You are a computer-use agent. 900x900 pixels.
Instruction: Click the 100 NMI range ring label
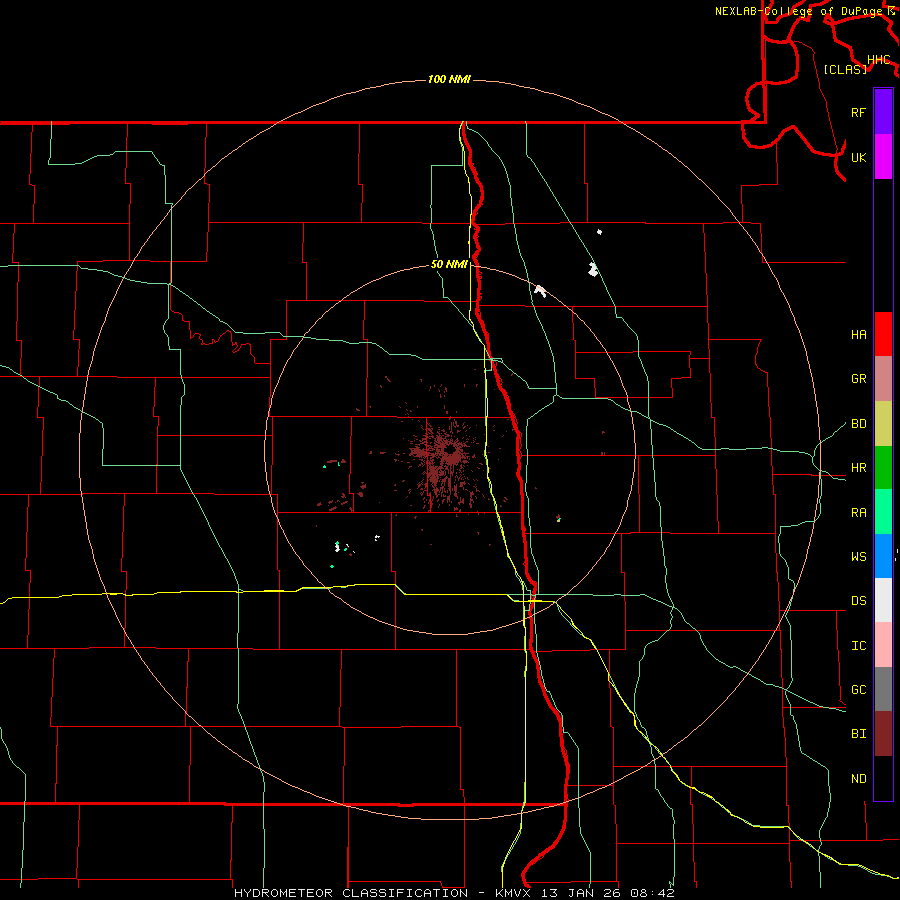(449, 79)
